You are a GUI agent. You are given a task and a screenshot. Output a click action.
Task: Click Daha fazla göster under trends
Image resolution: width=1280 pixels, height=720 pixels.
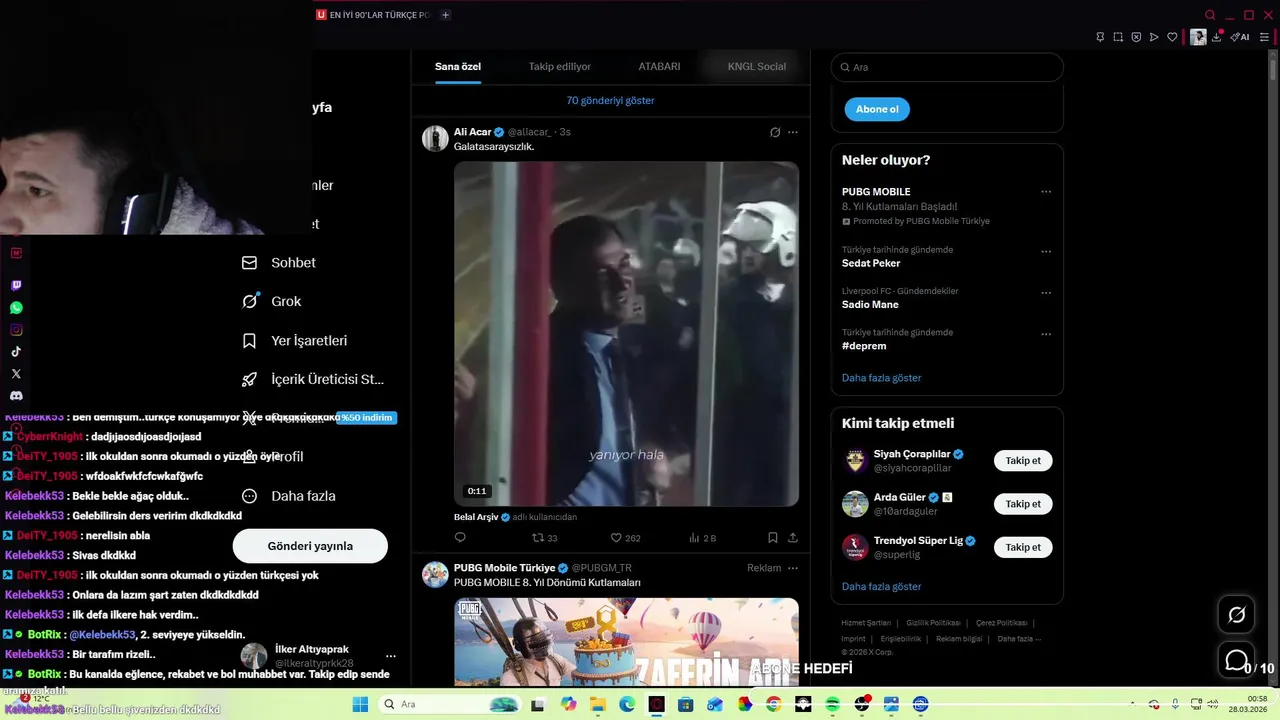click(881, 378)
